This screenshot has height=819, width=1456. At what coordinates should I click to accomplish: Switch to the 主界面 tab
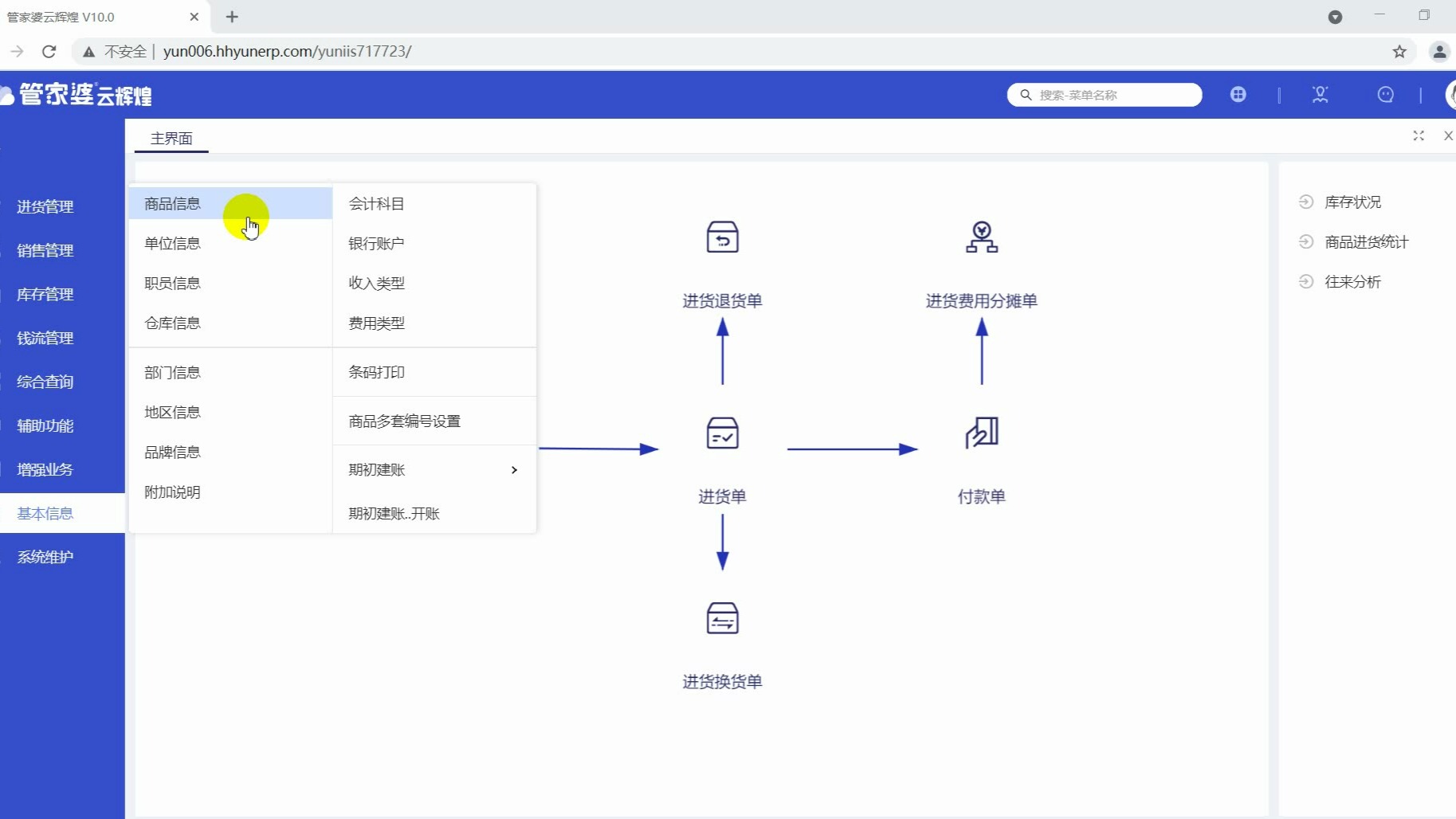pyautogui.click(x=171, y=137)
